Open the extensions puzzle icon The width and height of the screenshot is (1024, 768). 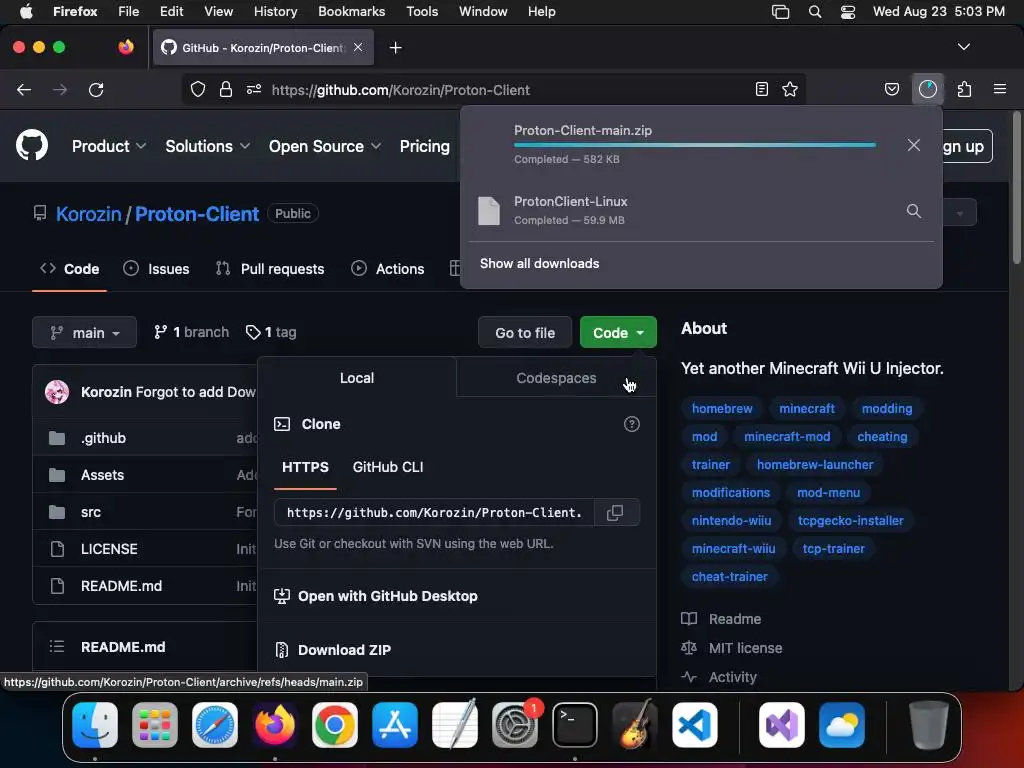click(965, 89)
